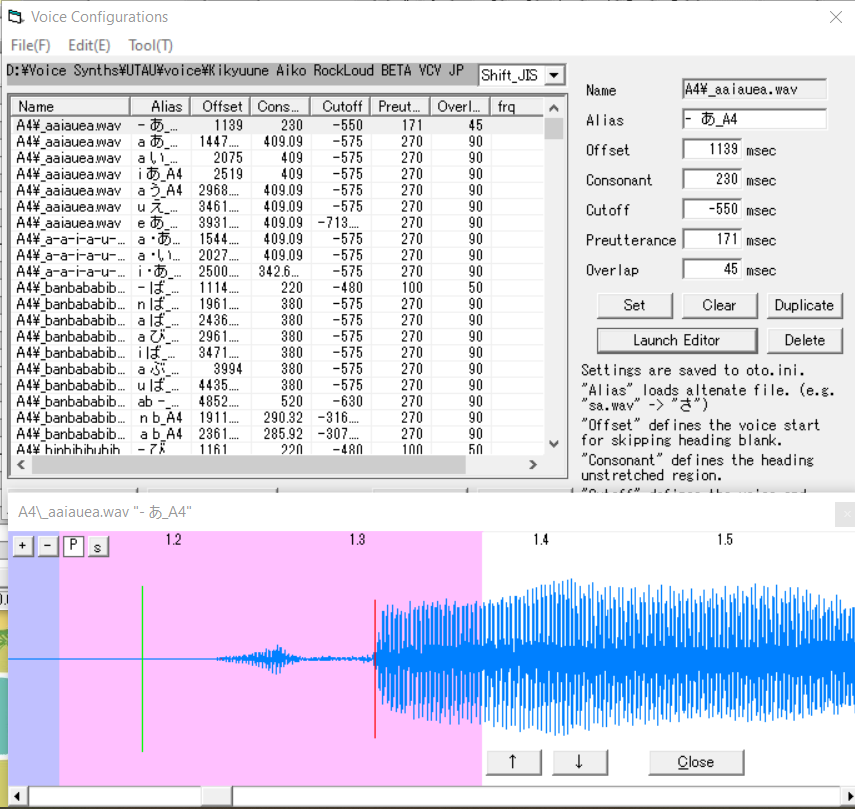The image size is (855, 809).
Task: Toggle the s button in waveform editor
Action: coord(98,546)
